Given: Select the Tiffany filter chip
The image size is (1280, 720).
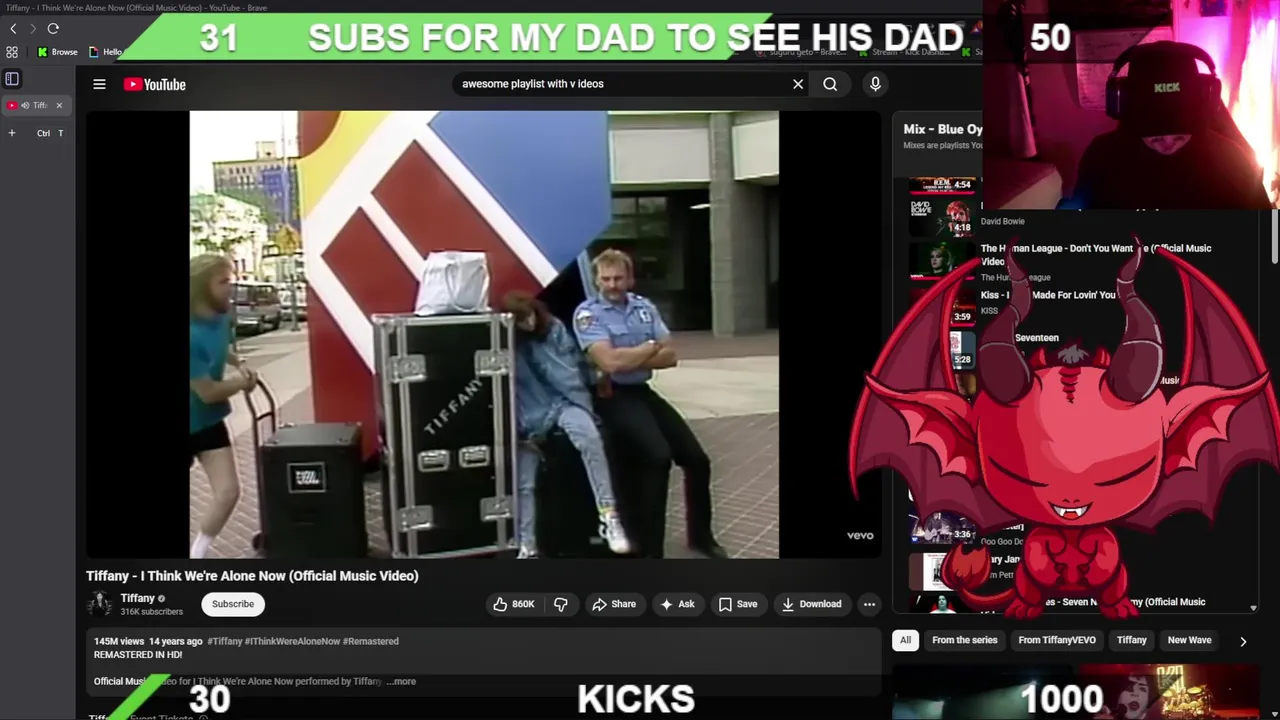Looking at the screenshot, I should tap(1132, 640).
